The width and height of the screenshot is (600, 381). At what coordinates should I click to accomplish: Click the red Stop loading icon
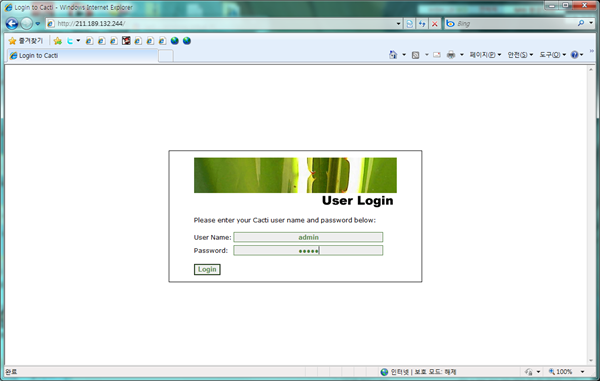point(435,24)
